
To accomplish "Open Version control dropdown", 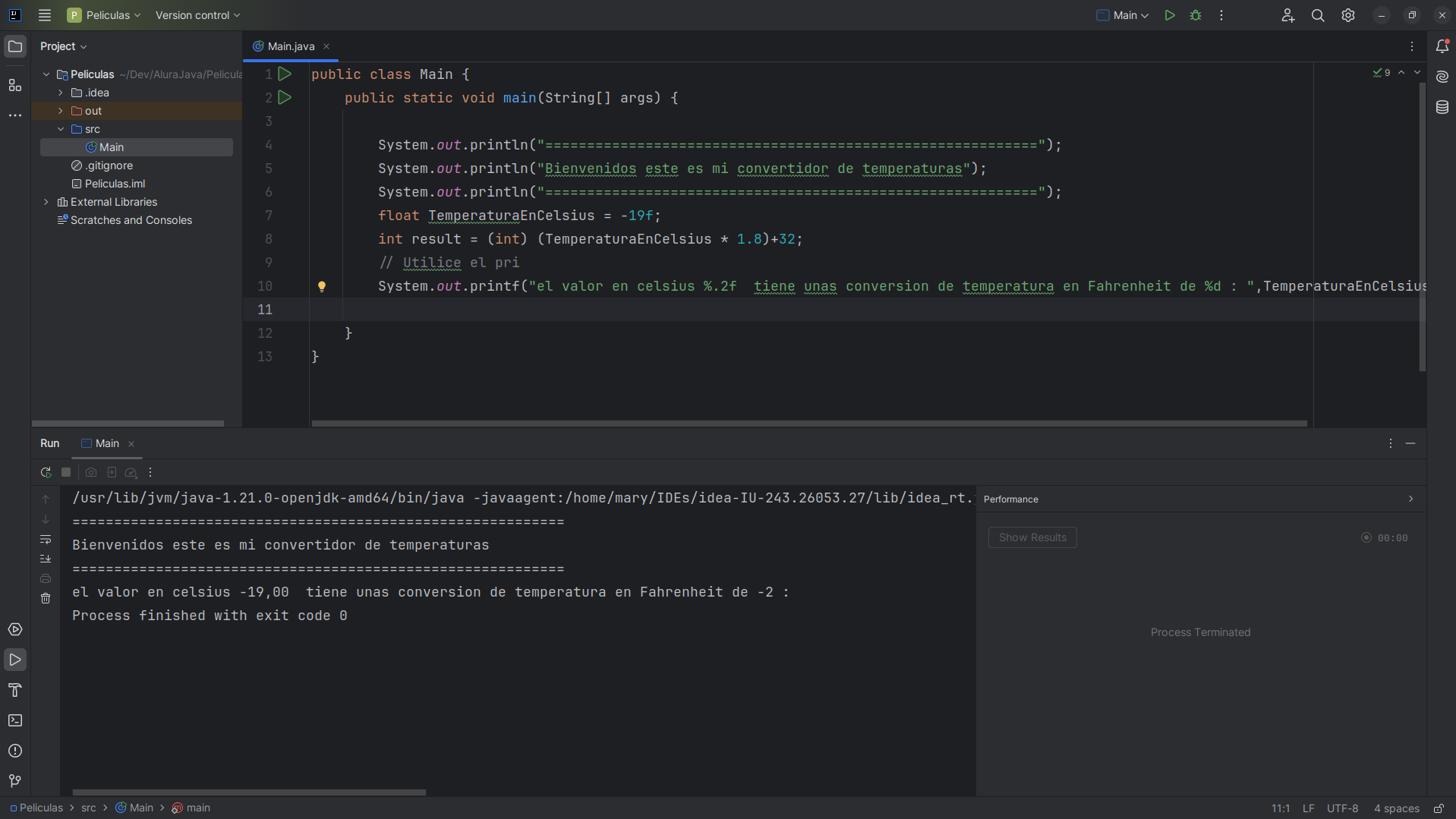I will click(x=197, y=15).
